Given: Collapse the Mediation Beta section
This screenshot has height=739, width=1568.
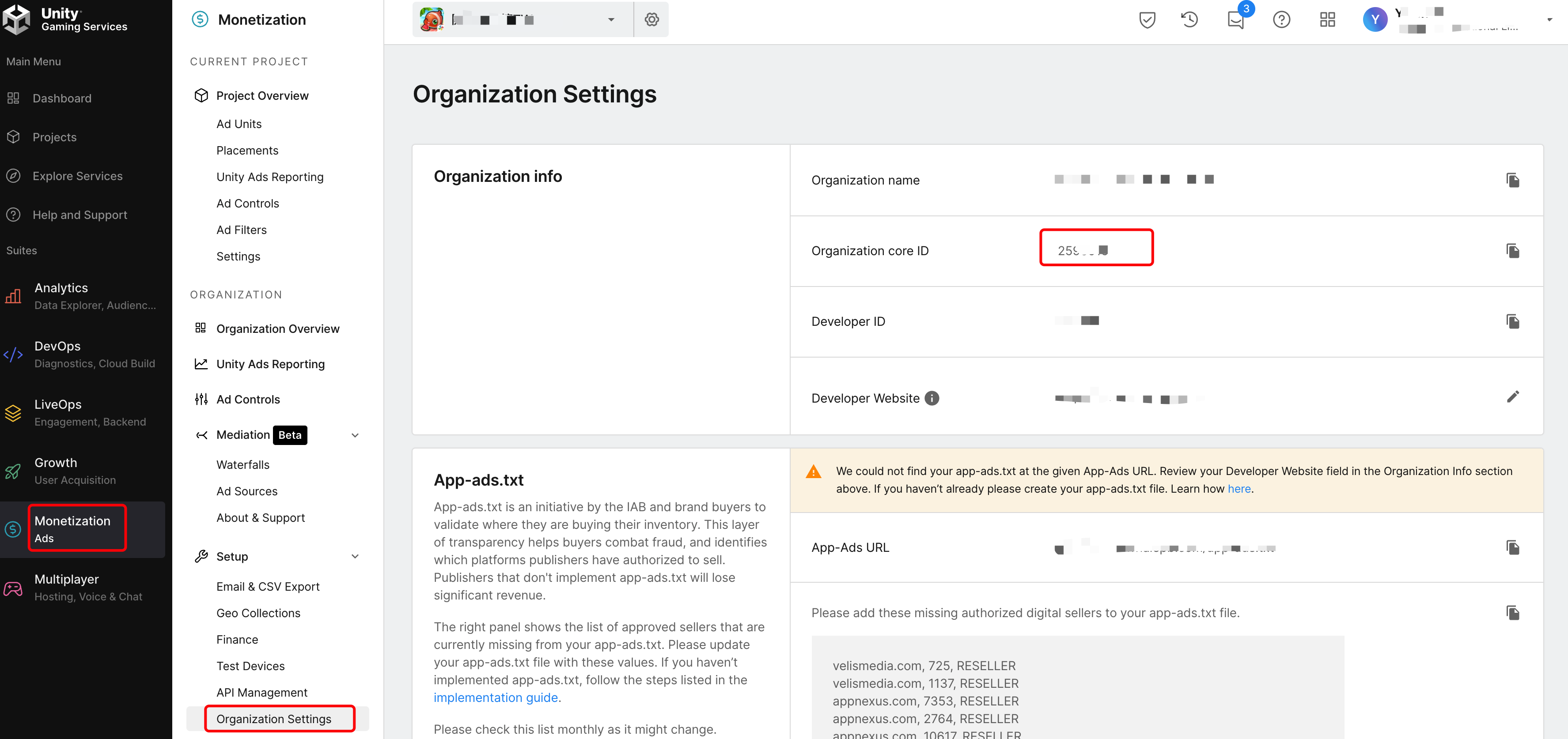Looking at the screenshot, I should click(355, 435).
